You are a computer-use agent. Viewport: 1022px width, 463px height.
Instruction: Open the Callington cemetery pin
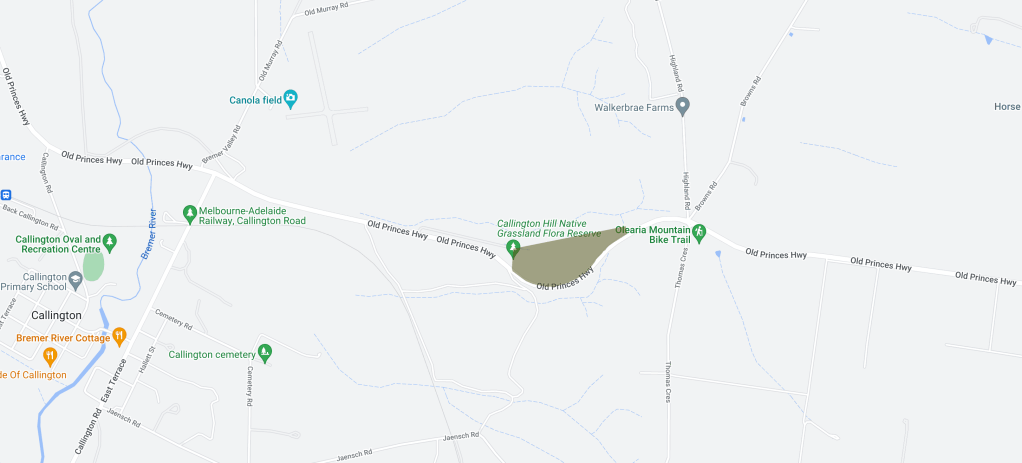pos(264,353)
